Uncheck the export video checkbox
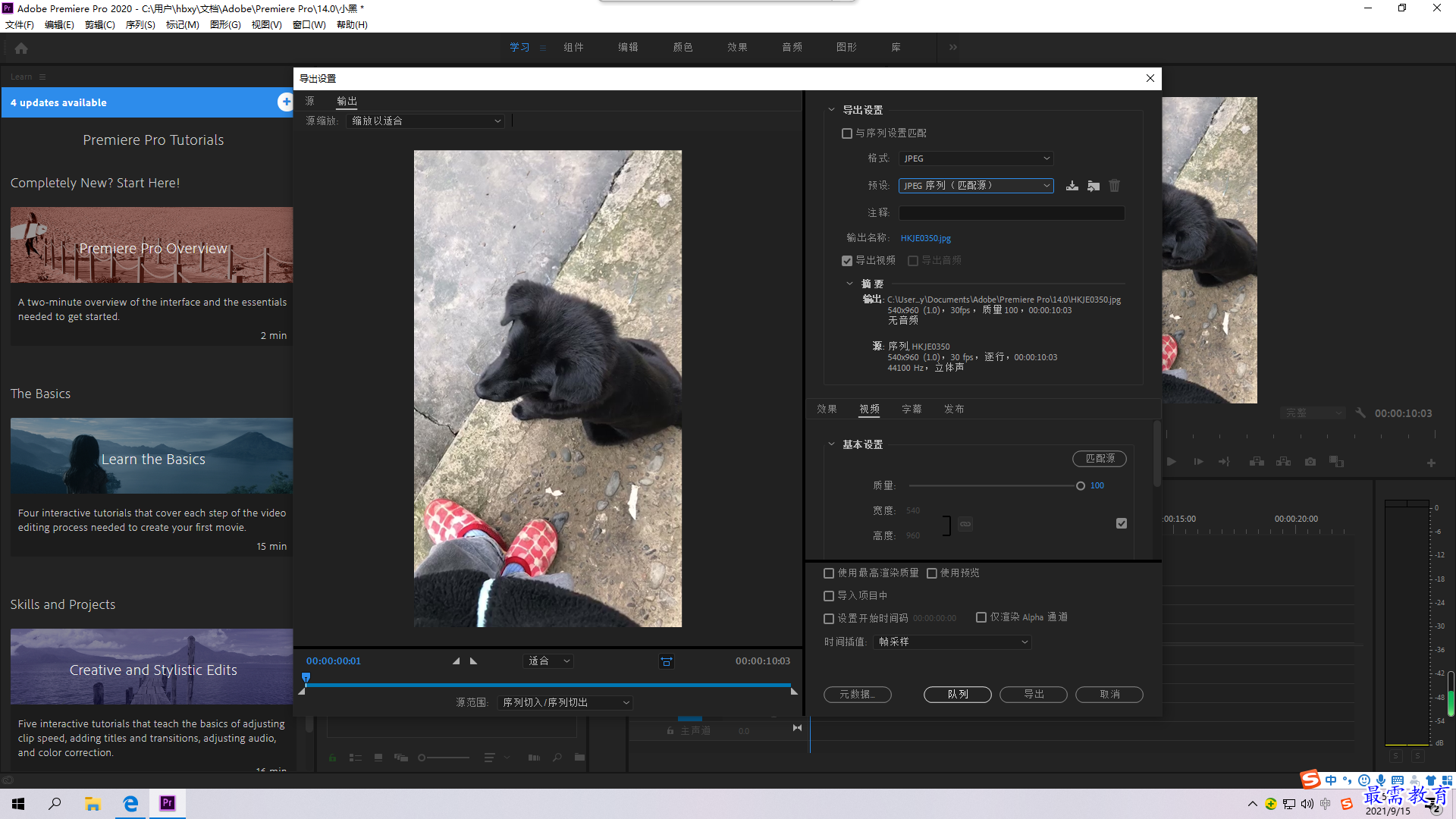Viewport: 1456px width, 819px height. click(846, 261)
